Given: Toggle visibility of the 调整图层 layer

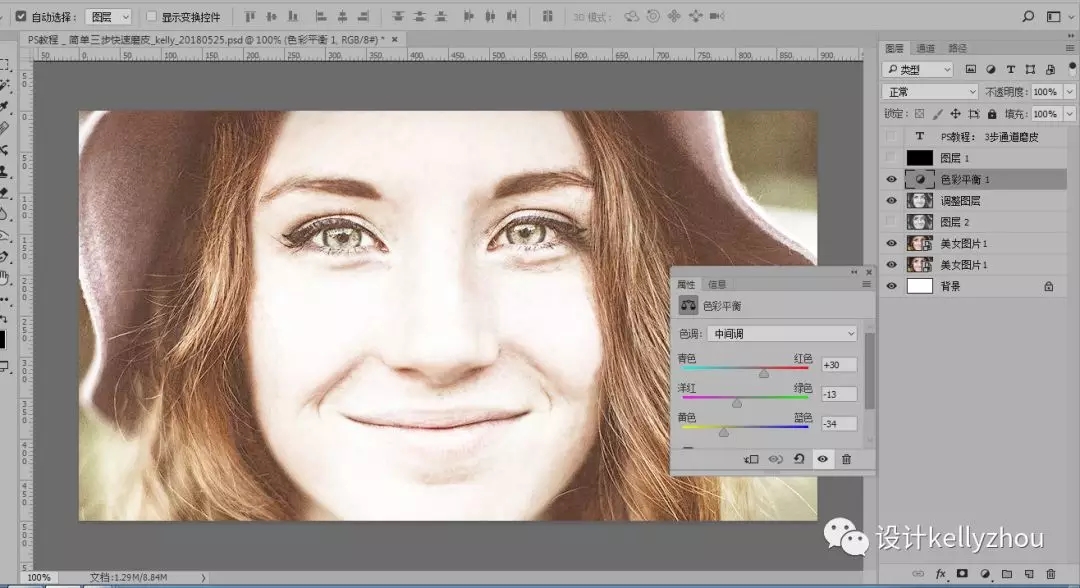Looking at the screenshot, I should 892,201.
